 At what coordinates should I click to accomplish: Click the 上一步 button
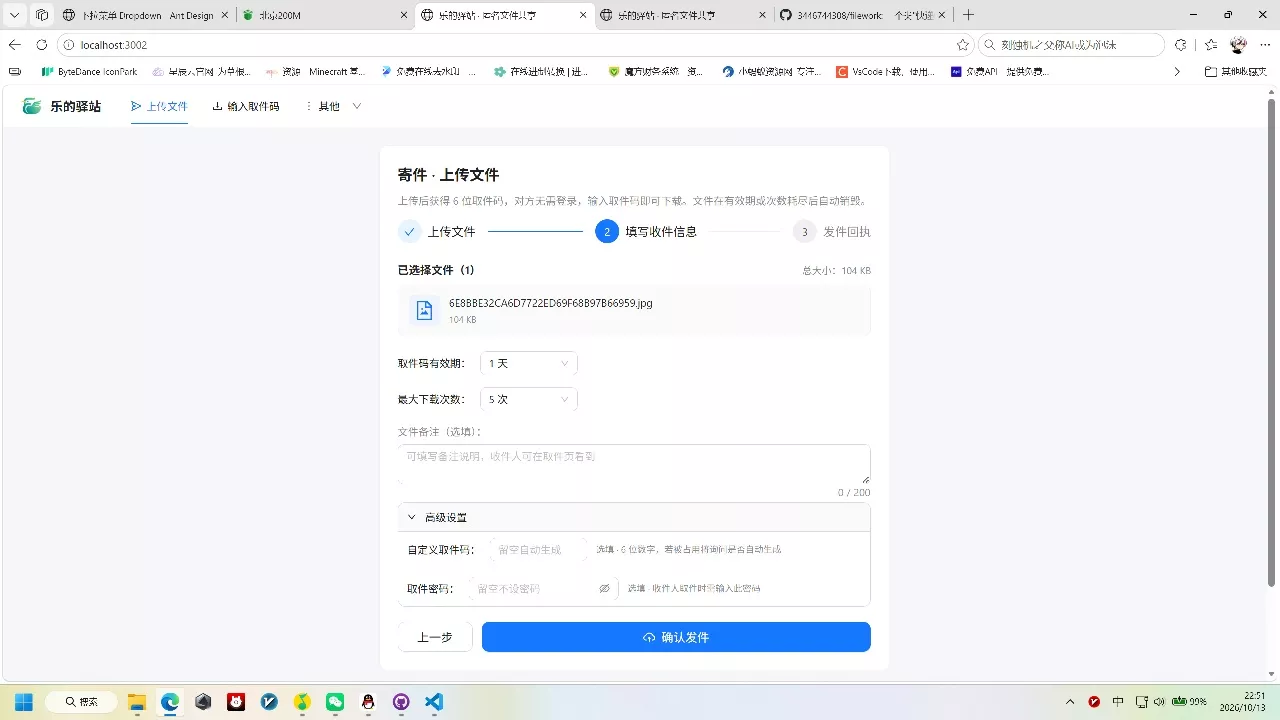pyautogui.click(x=435, y=637)
